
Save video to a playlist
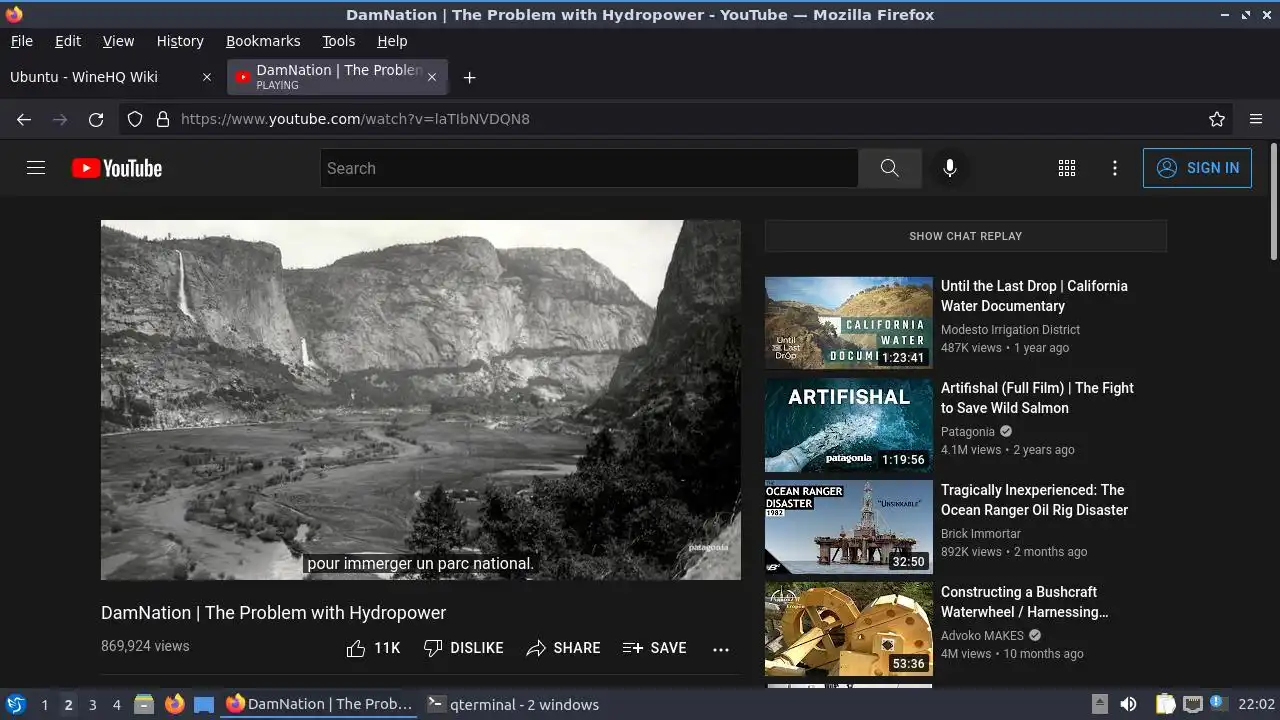[654, 648]
